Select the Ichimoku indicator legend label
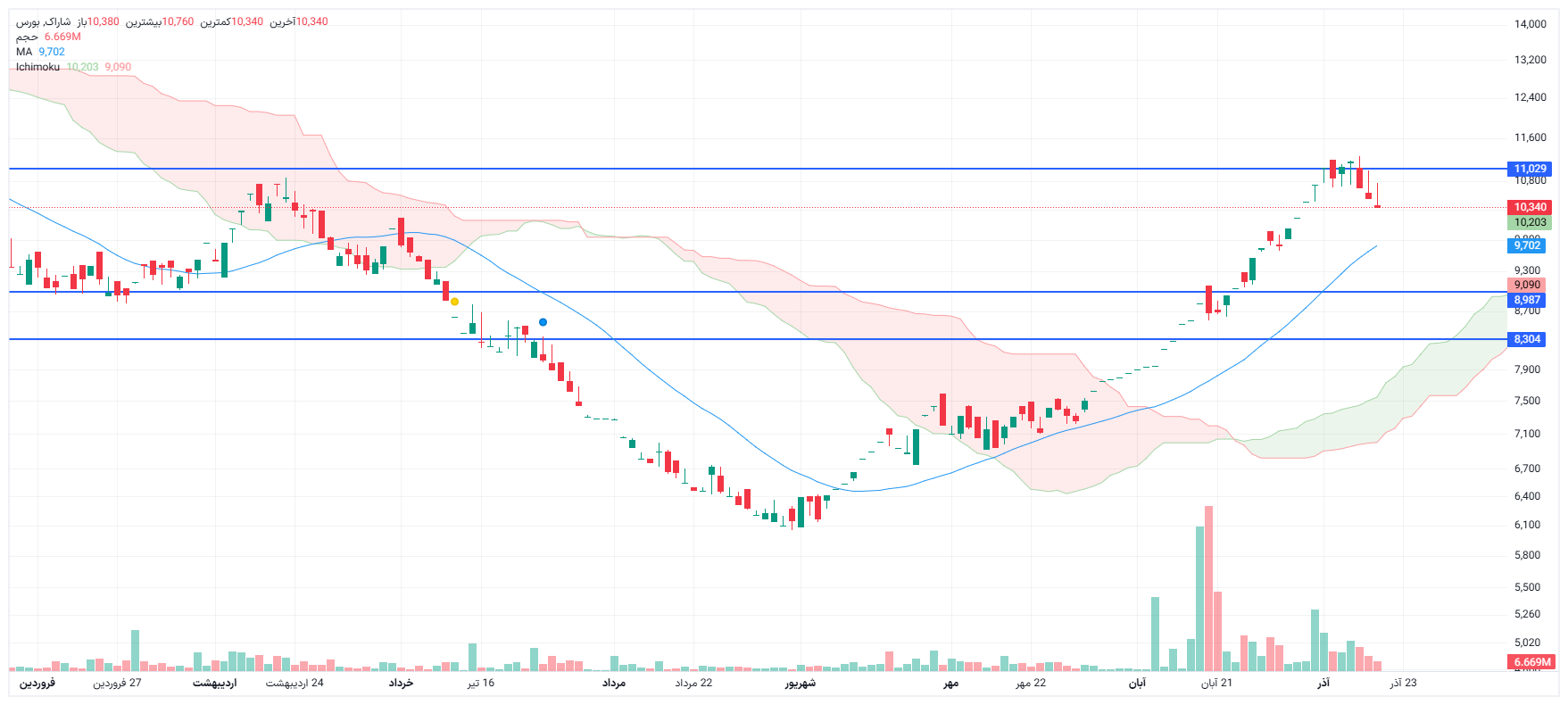The width and height of the screenshot is (1568, 705). (x=37, y=67)
